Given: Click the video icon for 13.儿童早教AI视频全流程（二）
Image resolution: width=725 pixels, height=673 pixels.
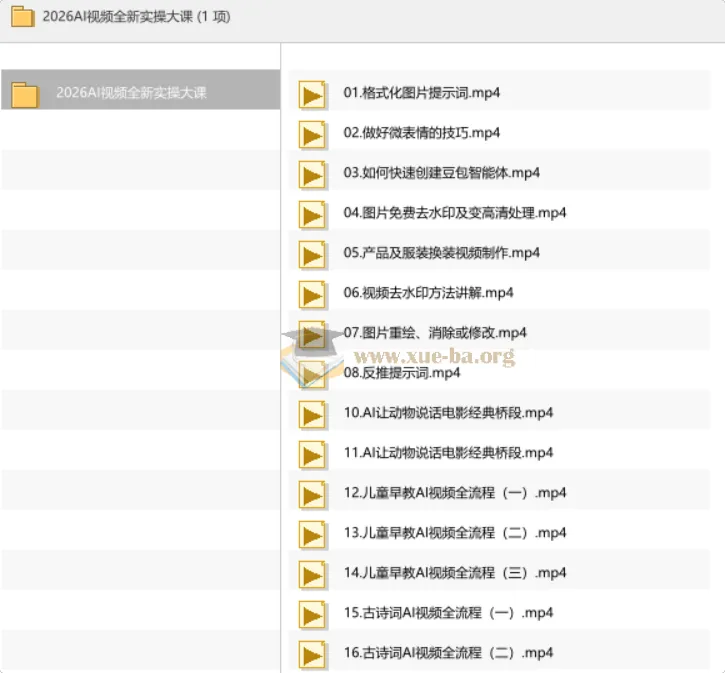Looking at the screenshot, I should (312, 535).
